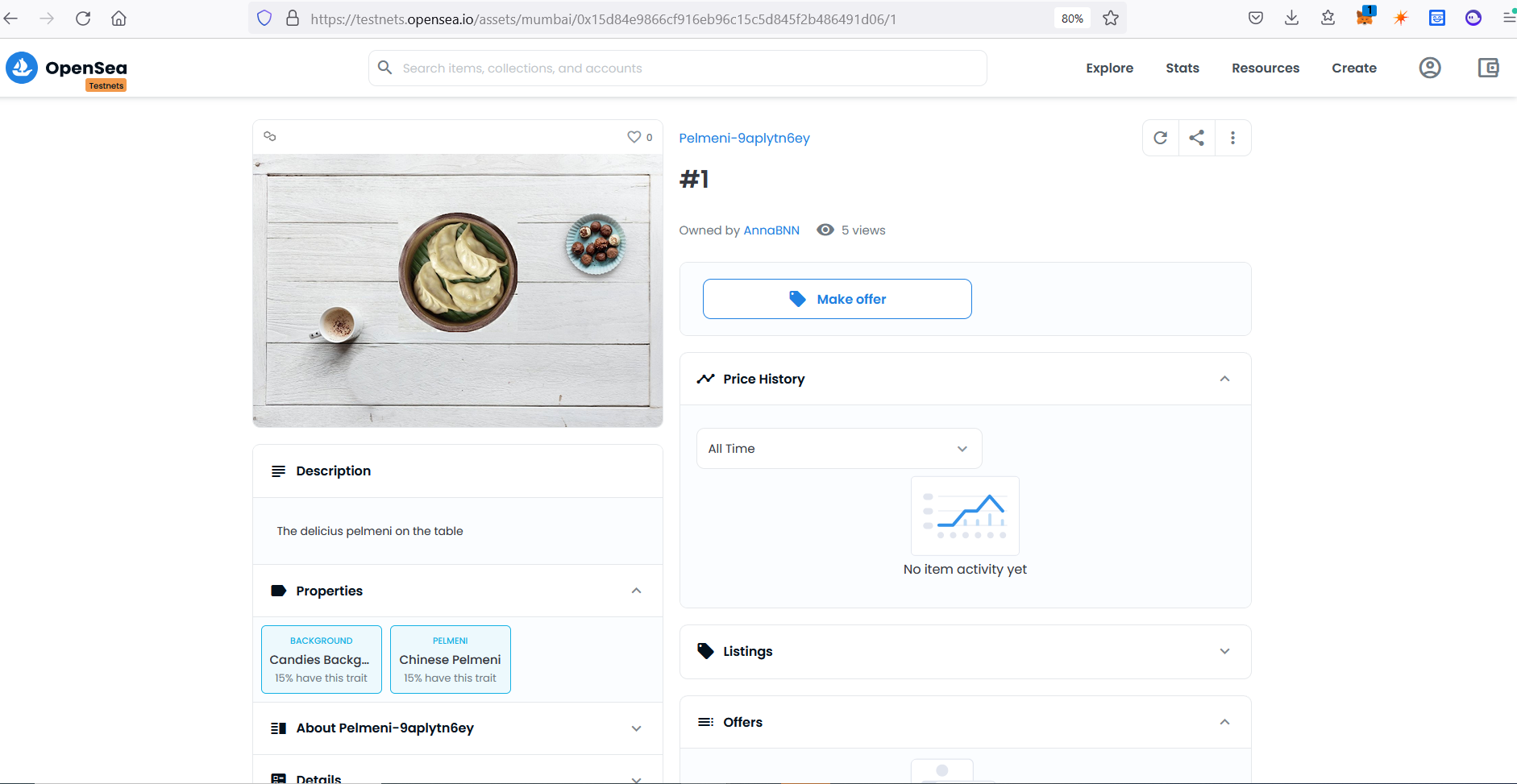Viewport: 1517px width, 784px height.
Task: Click the 80% zoom level indicator
Action: [x=1072, y=19]
